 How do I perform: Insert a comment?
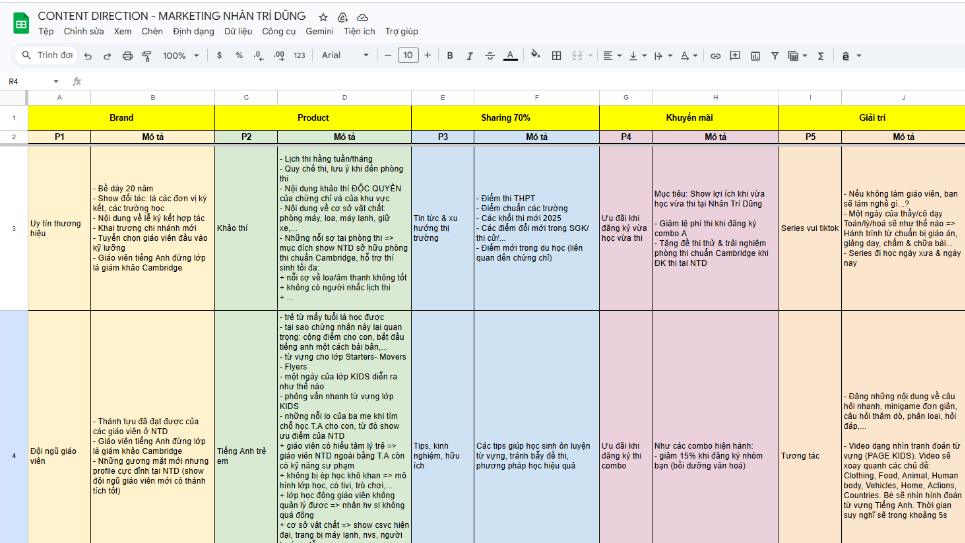(735, 55)
